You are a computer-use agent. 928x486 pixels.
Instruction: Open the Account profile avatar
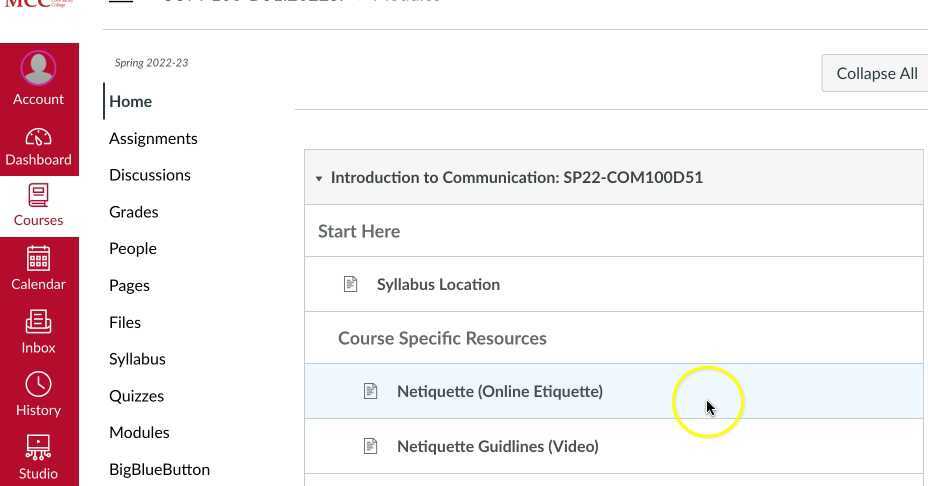click(38, 68)
